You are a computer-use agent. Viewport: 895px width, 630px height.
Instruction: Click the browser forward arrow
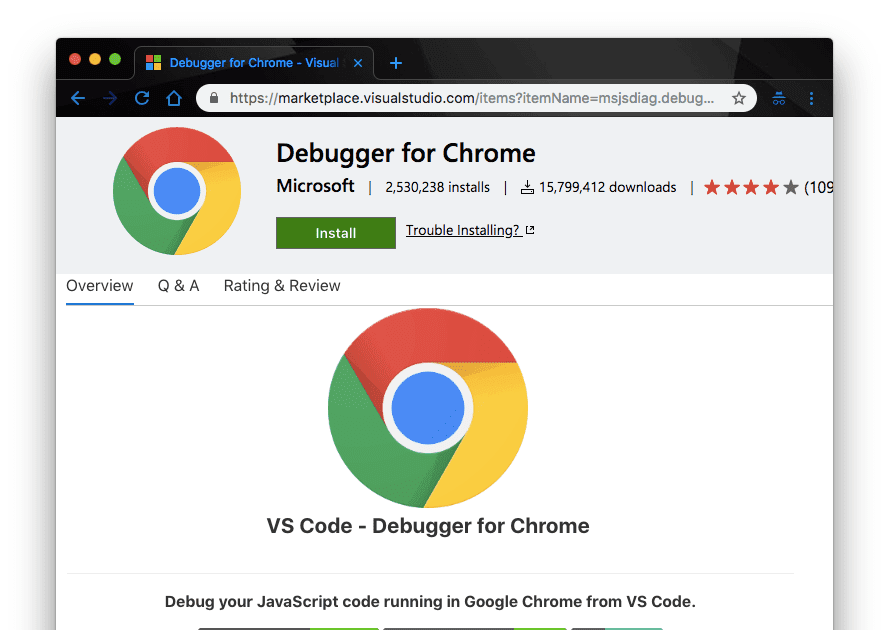coord(110,98)
